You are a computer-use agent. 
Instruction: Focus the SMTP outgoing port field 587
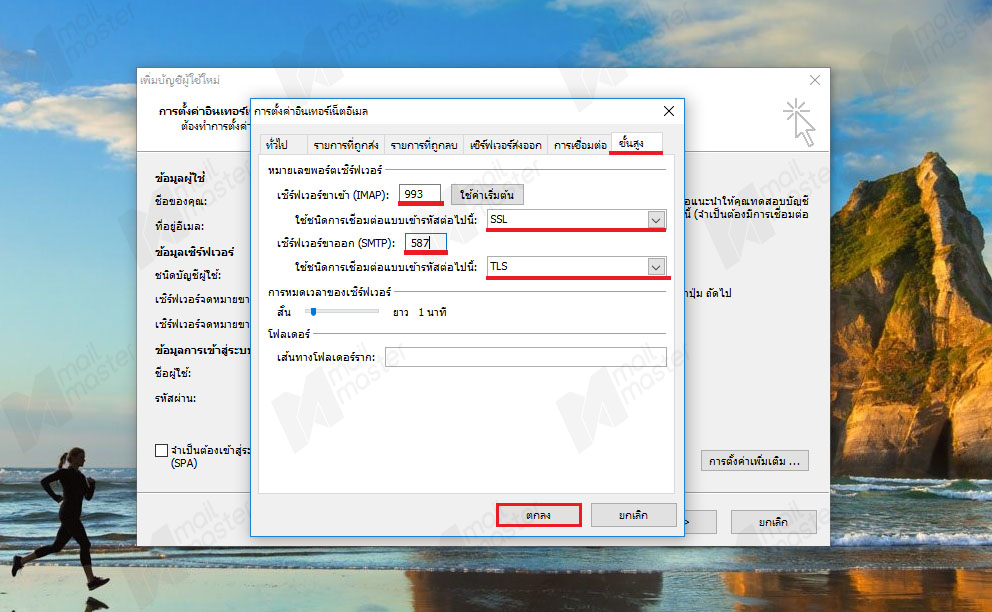[x=425, y=243]
